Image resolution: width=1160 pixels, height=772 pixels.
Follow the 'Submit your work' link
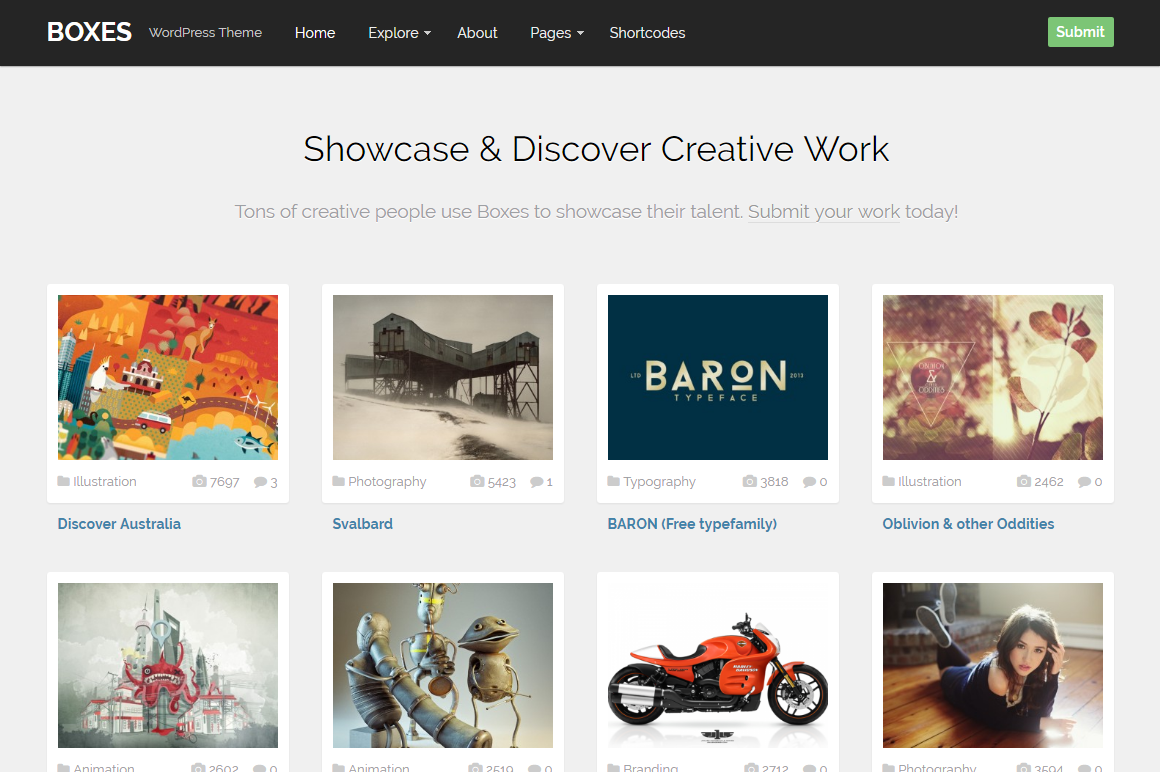pos(824,212)
